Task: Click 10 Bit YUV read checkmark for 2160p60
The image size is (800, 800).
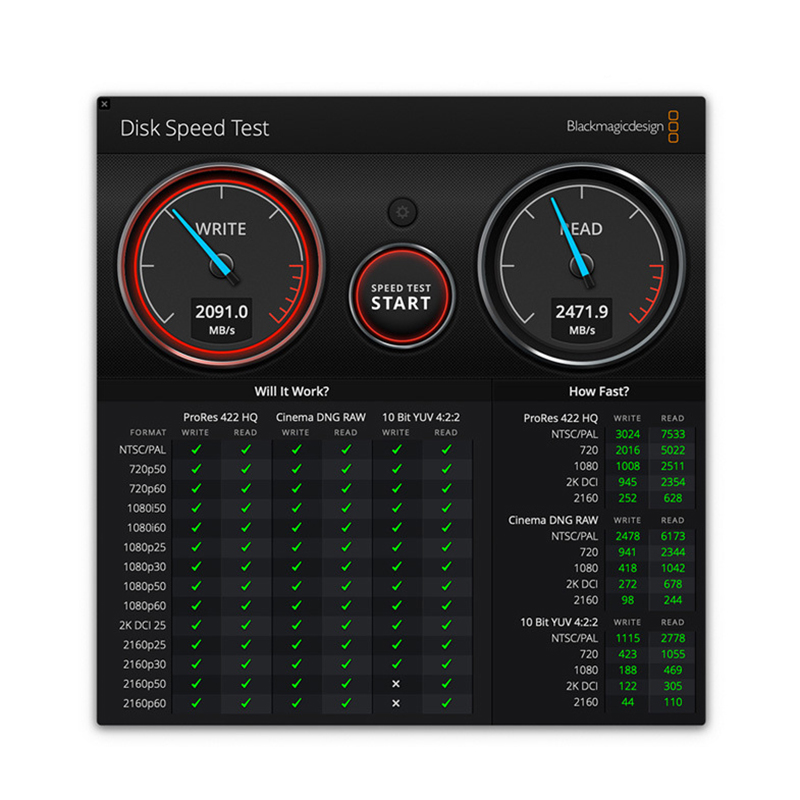Action: tap(446, 703)
